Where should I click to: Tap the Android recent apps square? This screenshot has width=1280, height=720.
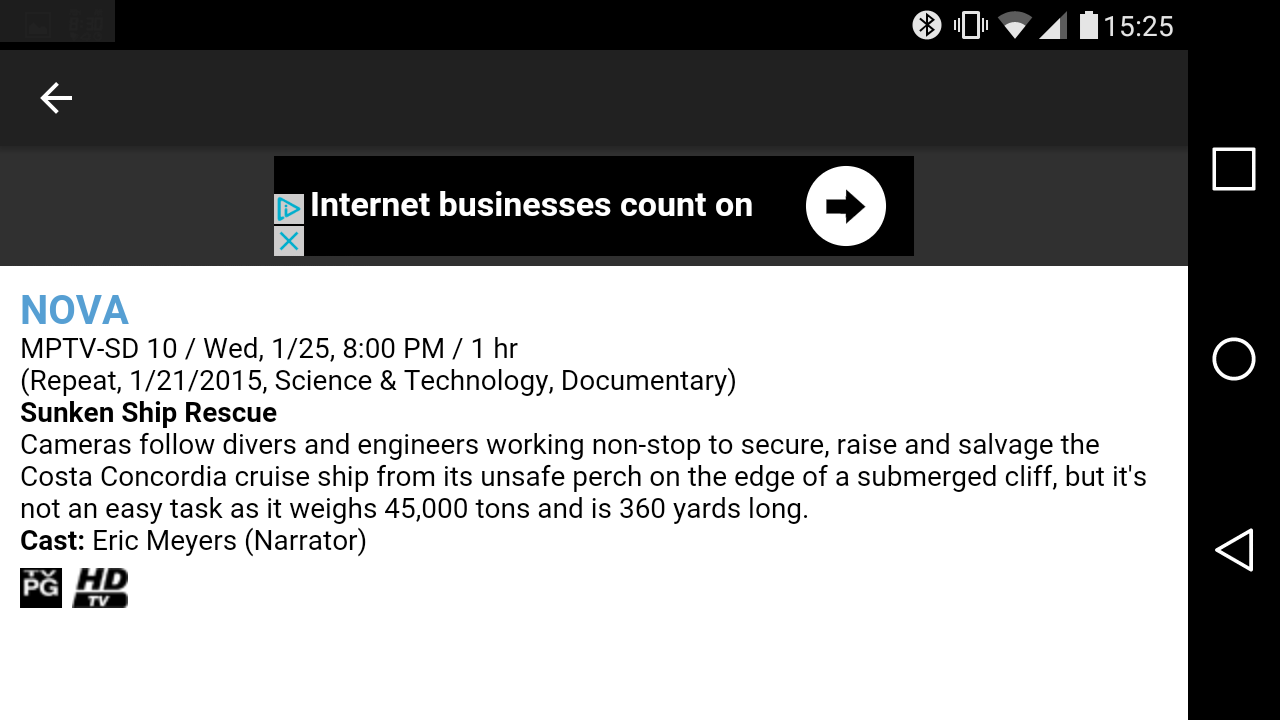click(x=1233, y=169)
